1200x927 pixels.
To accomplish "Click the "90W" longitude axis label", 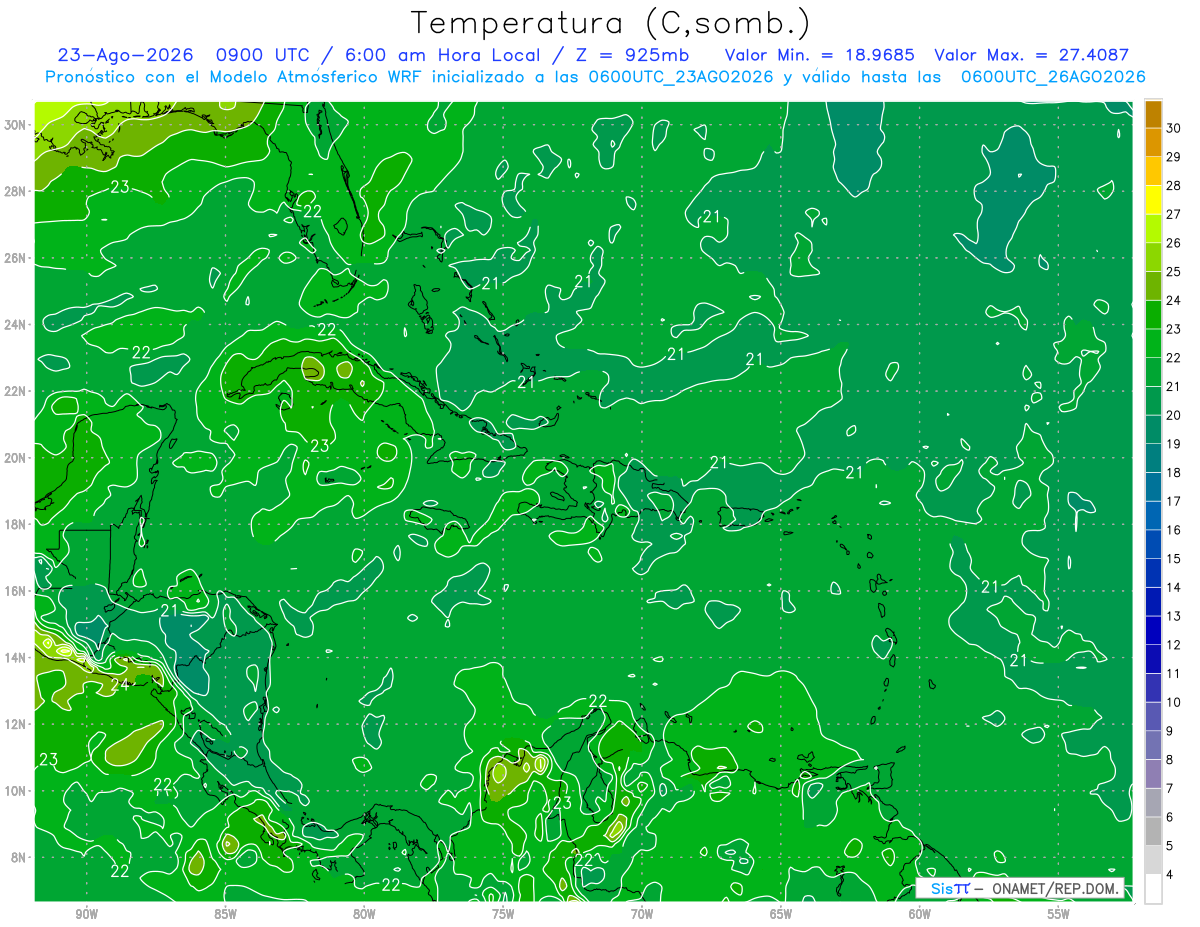I will coord(86,914).
